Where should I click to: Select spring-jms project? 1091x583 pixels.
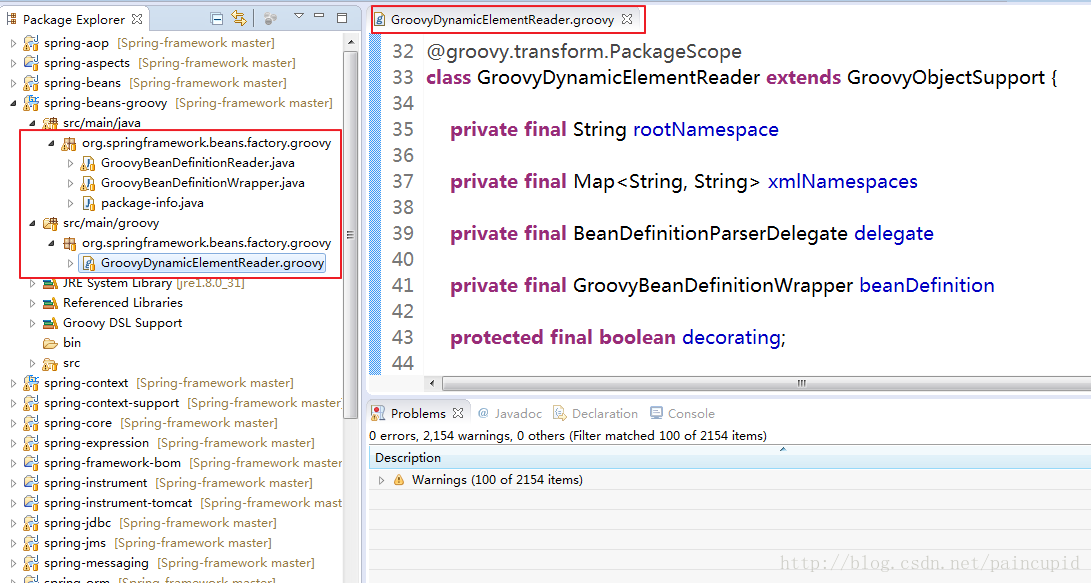[x=74, y=543]
